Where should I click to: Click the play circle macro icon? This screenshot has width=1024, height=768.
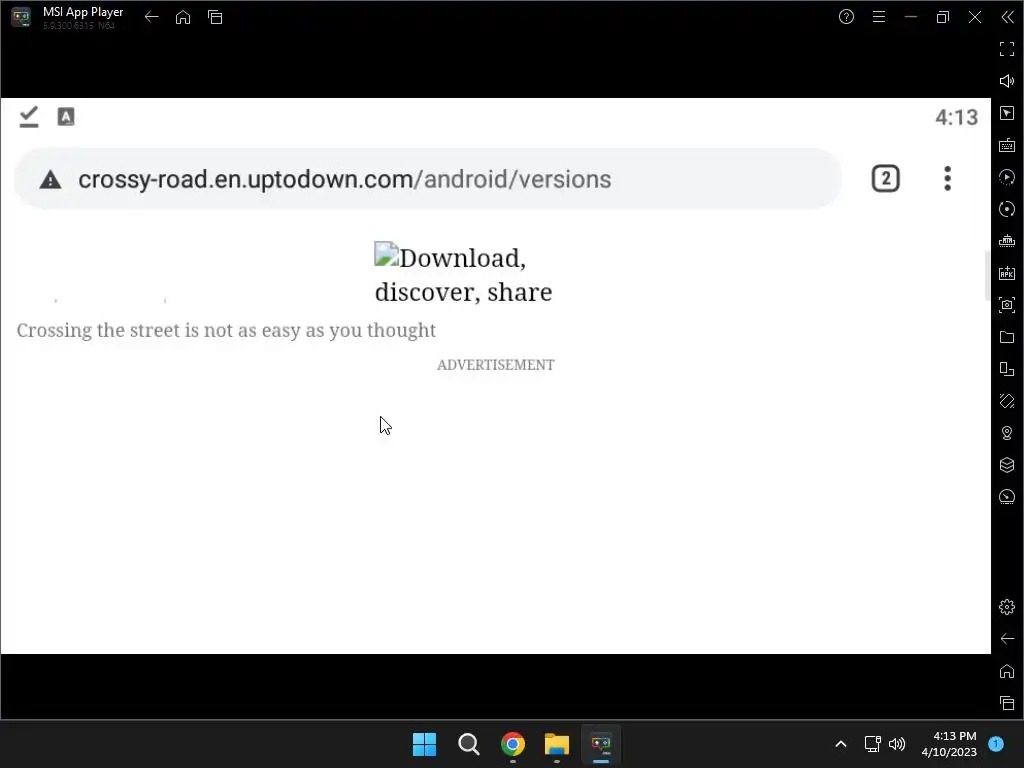coord(1007,177)
